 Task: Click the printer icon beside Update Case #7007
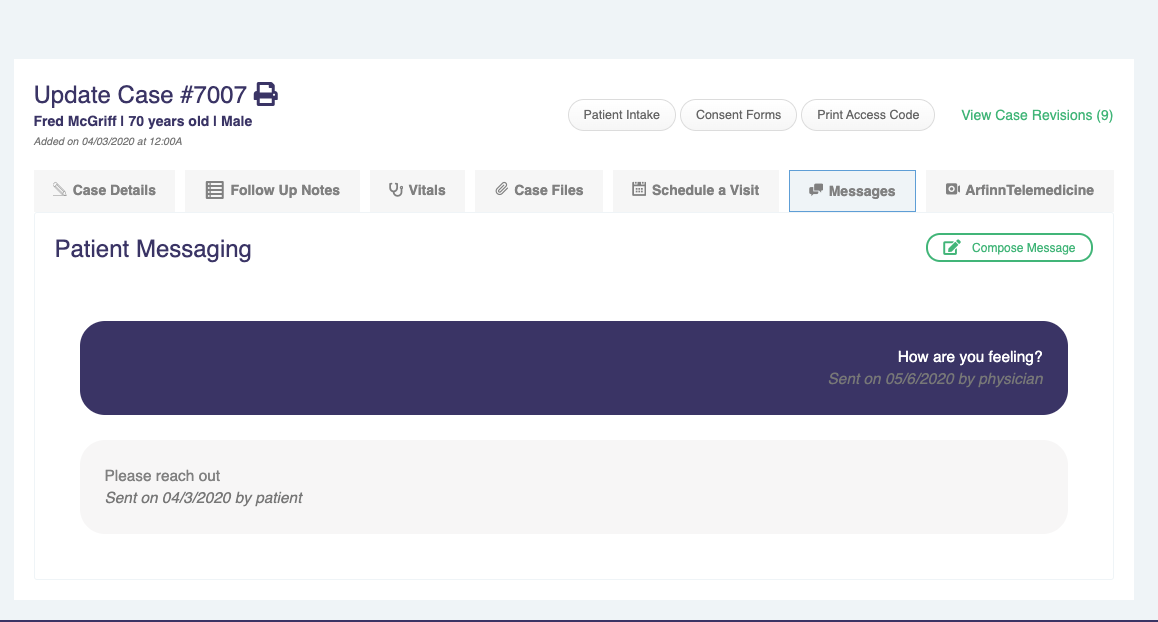click(x=265, y=95)
